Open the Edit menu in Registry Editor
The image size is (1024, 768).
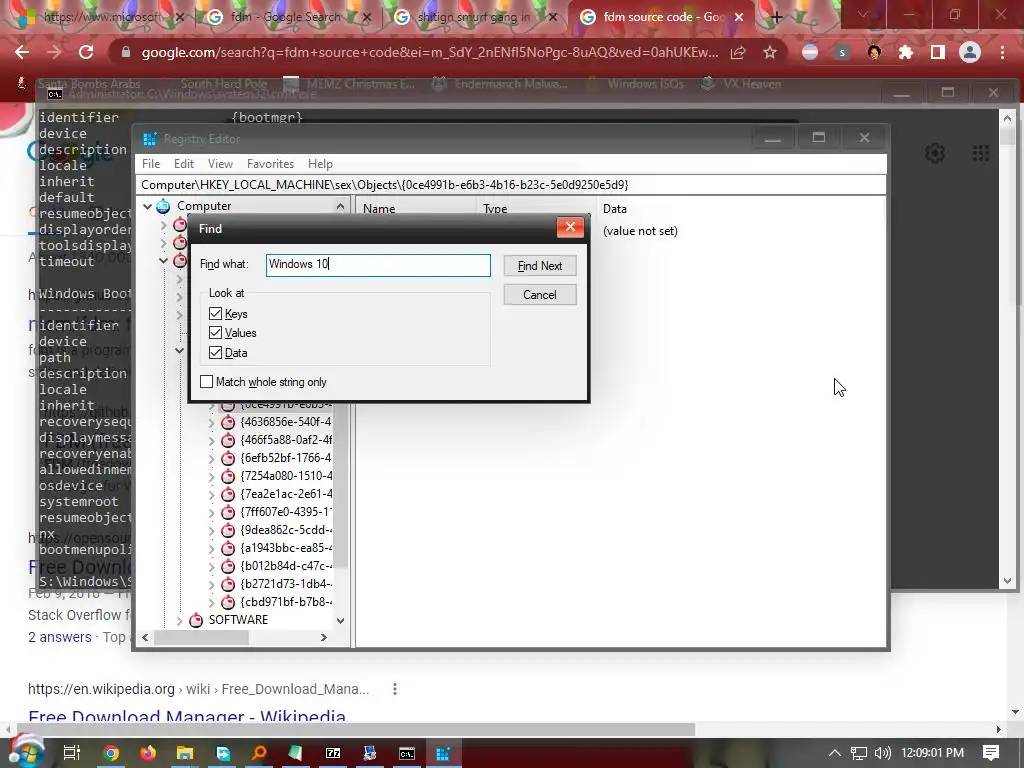pos(184,164)
